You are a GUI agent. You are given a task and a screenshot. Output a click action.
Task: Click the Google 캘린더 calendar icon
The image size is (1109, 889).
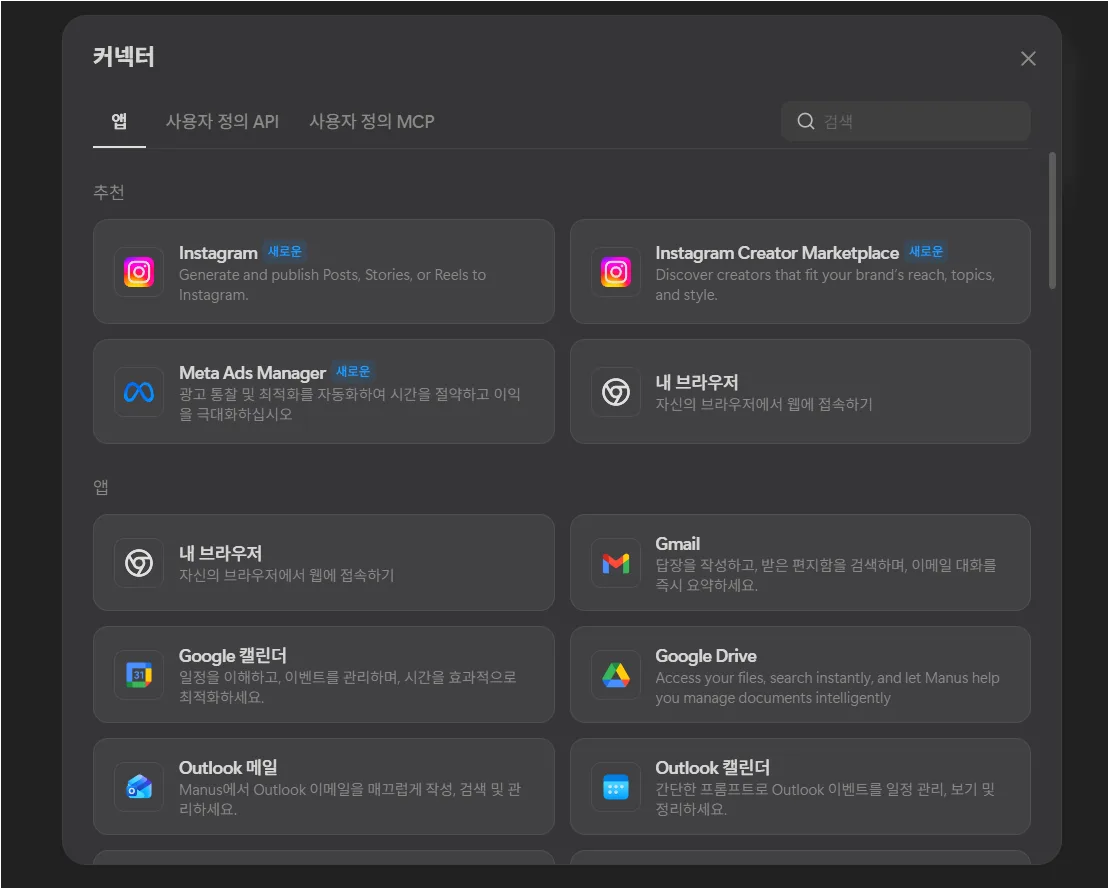click(139, 675)
